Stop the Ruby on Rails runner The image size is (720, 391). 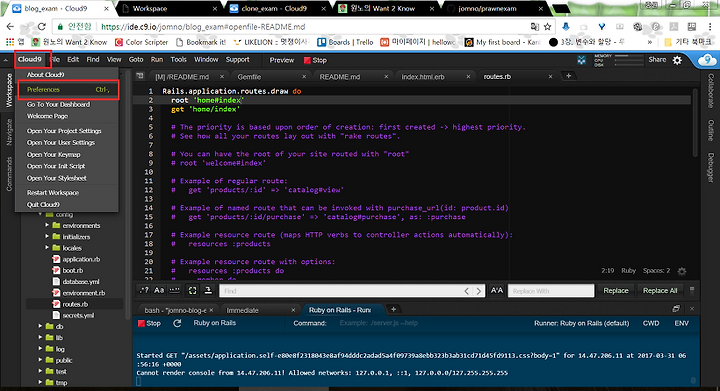(149, 323)
